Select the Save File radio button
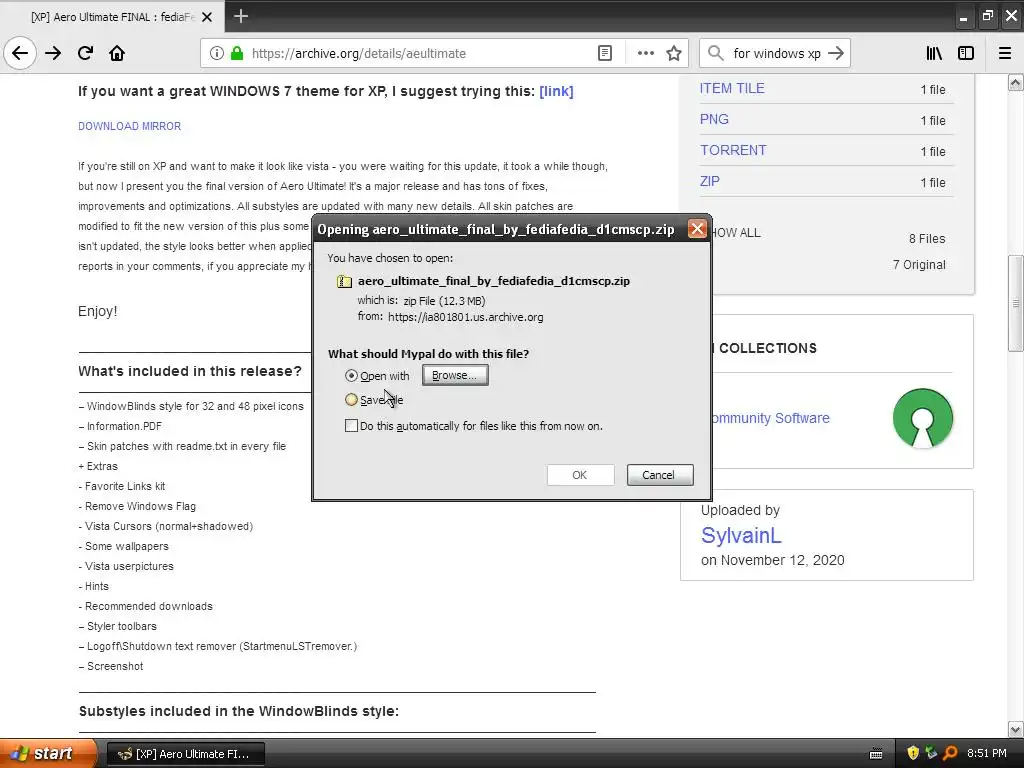Viewport: 1024px width, 768px height. [x=351, y=400]
